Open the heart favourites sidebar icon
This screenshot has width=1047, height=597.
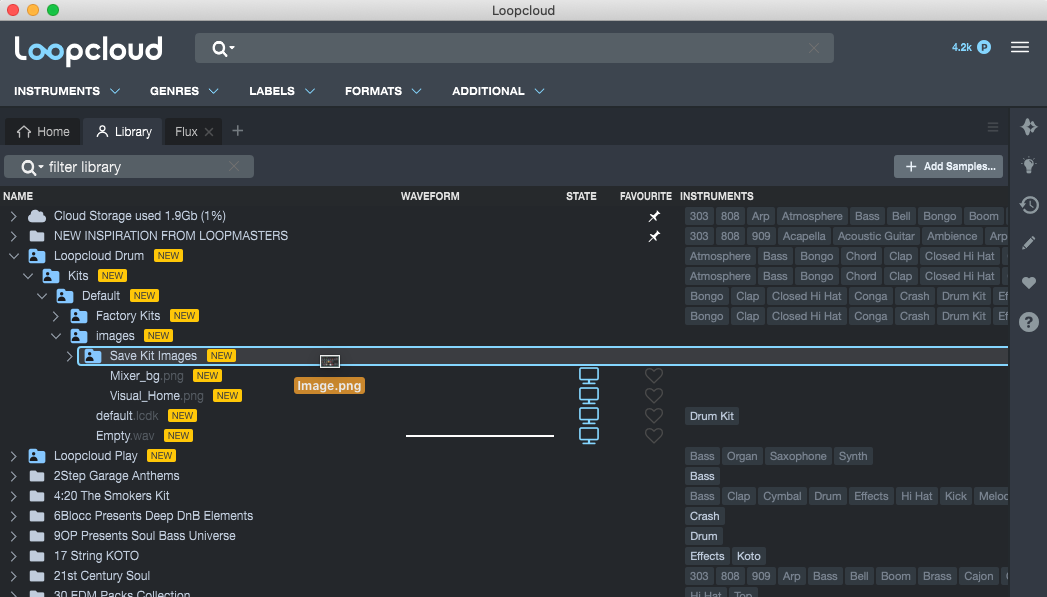click(1029, 282)
